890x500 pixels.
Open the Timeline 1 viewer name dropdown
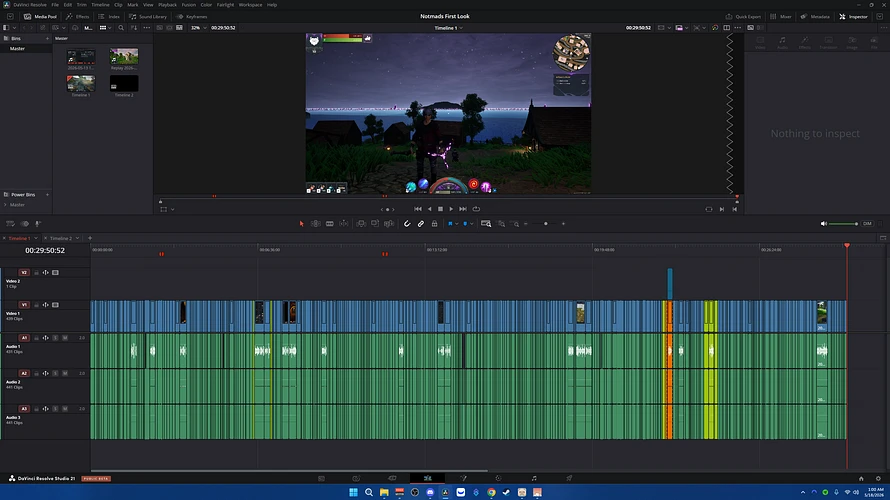pos(448,28)
